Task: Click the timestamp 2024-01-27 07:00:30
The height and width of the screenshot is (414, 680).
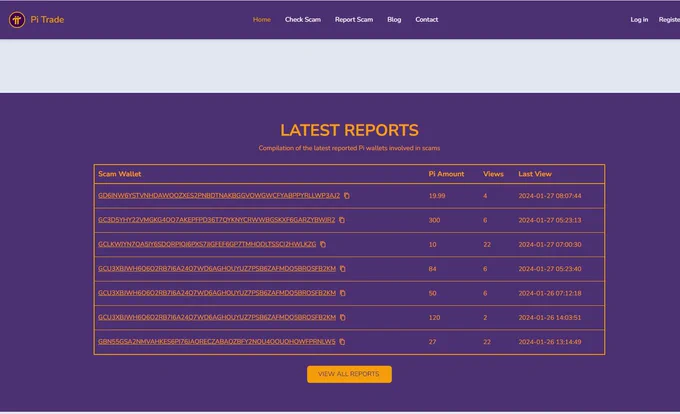Action: [x=550, y=244]
